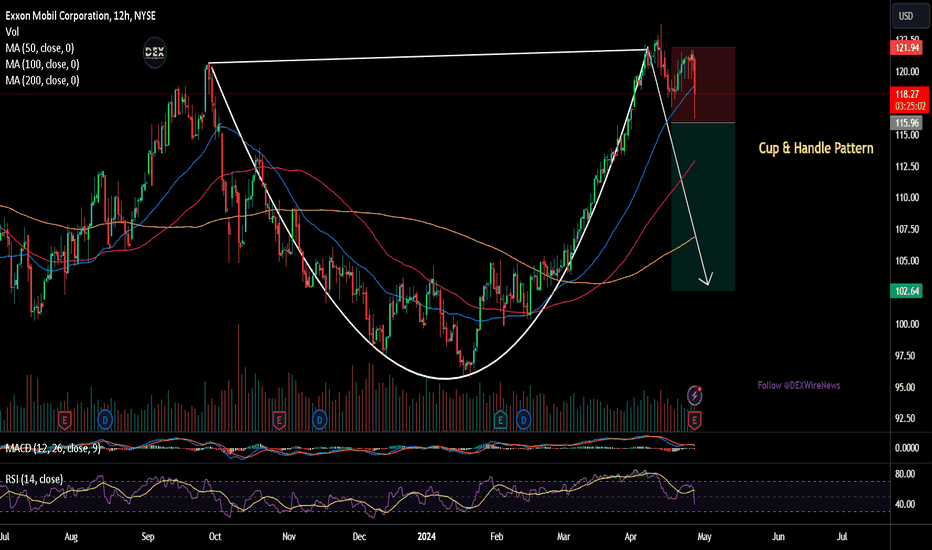This screenshot has height=550, width=932.
Task: Select the Exxon Mobil Corporation symbol title
Action: point(81,15)
